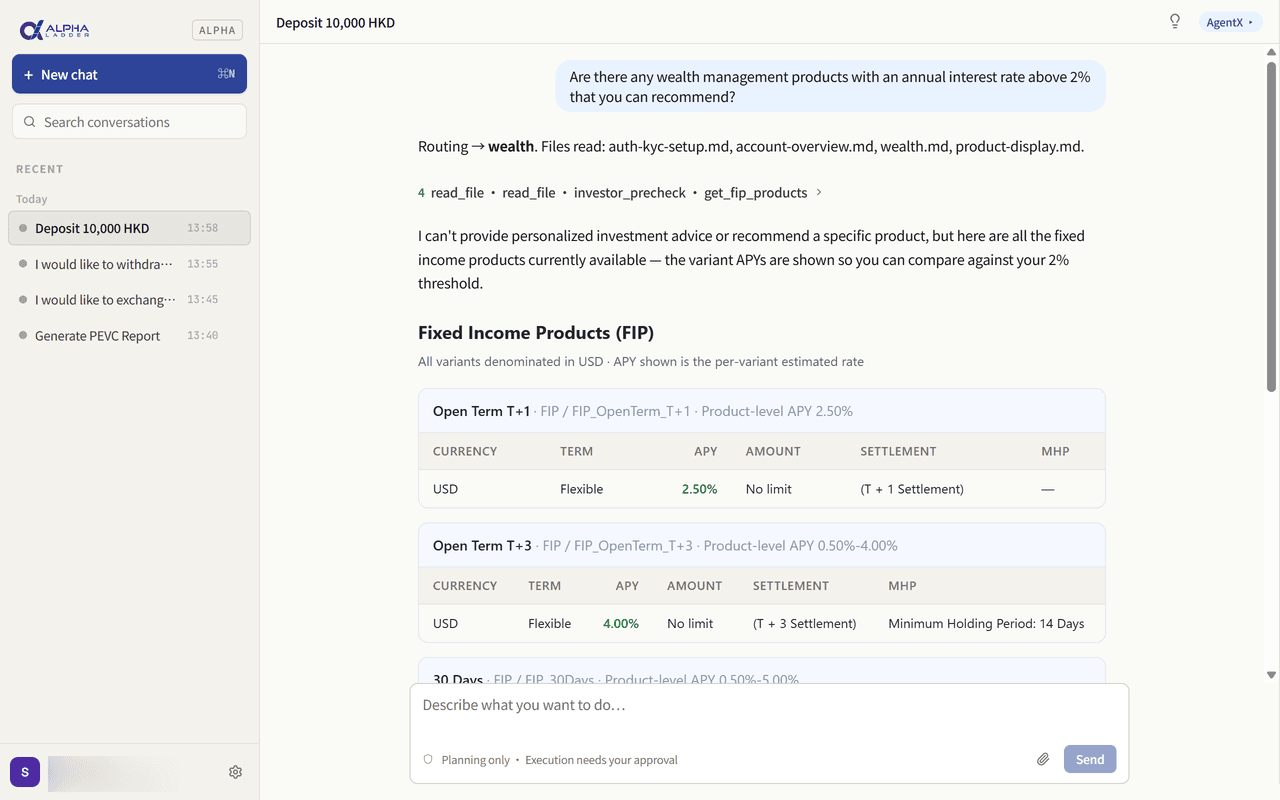Click the Alpha Ladder logo

pyautogui.click(x=54, y=30)
